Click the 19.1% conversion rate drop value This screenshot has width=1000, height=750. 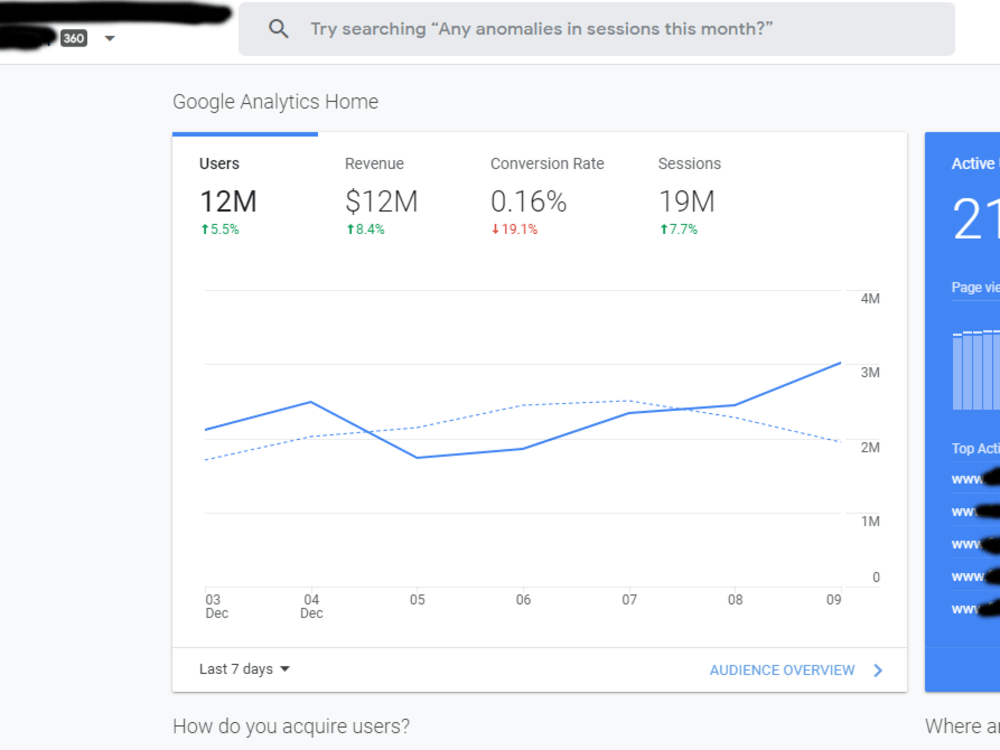tap(515, 230)
